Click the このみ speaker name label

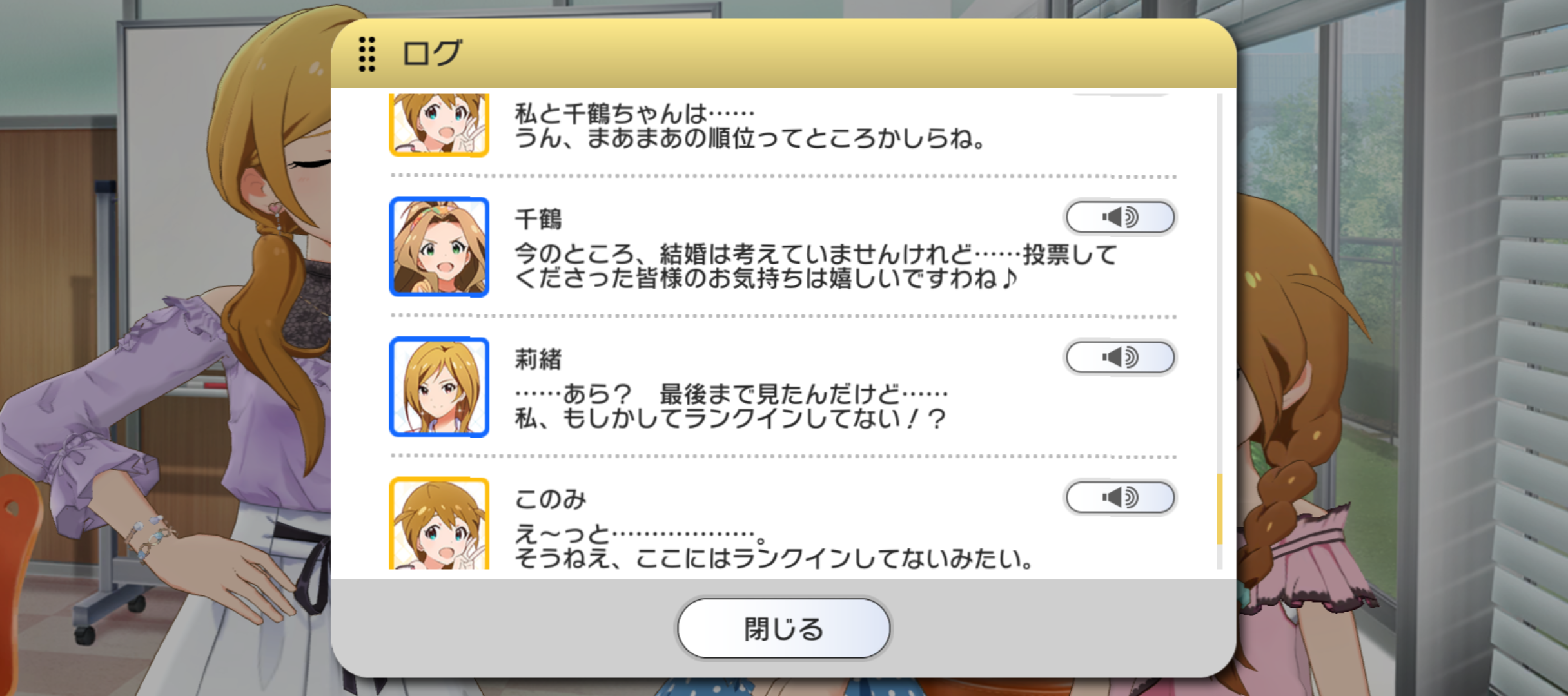pos(550,499)
